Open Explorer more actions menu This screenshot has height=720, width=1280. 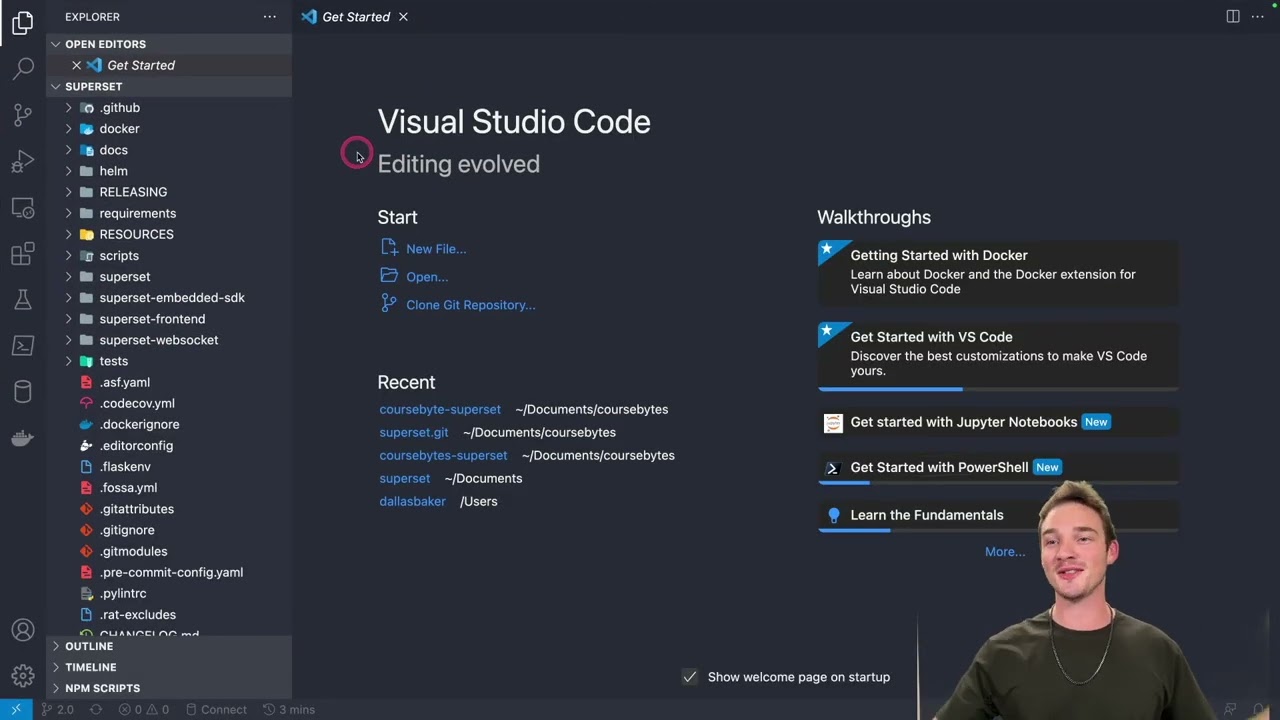click(x=270, y=17)
